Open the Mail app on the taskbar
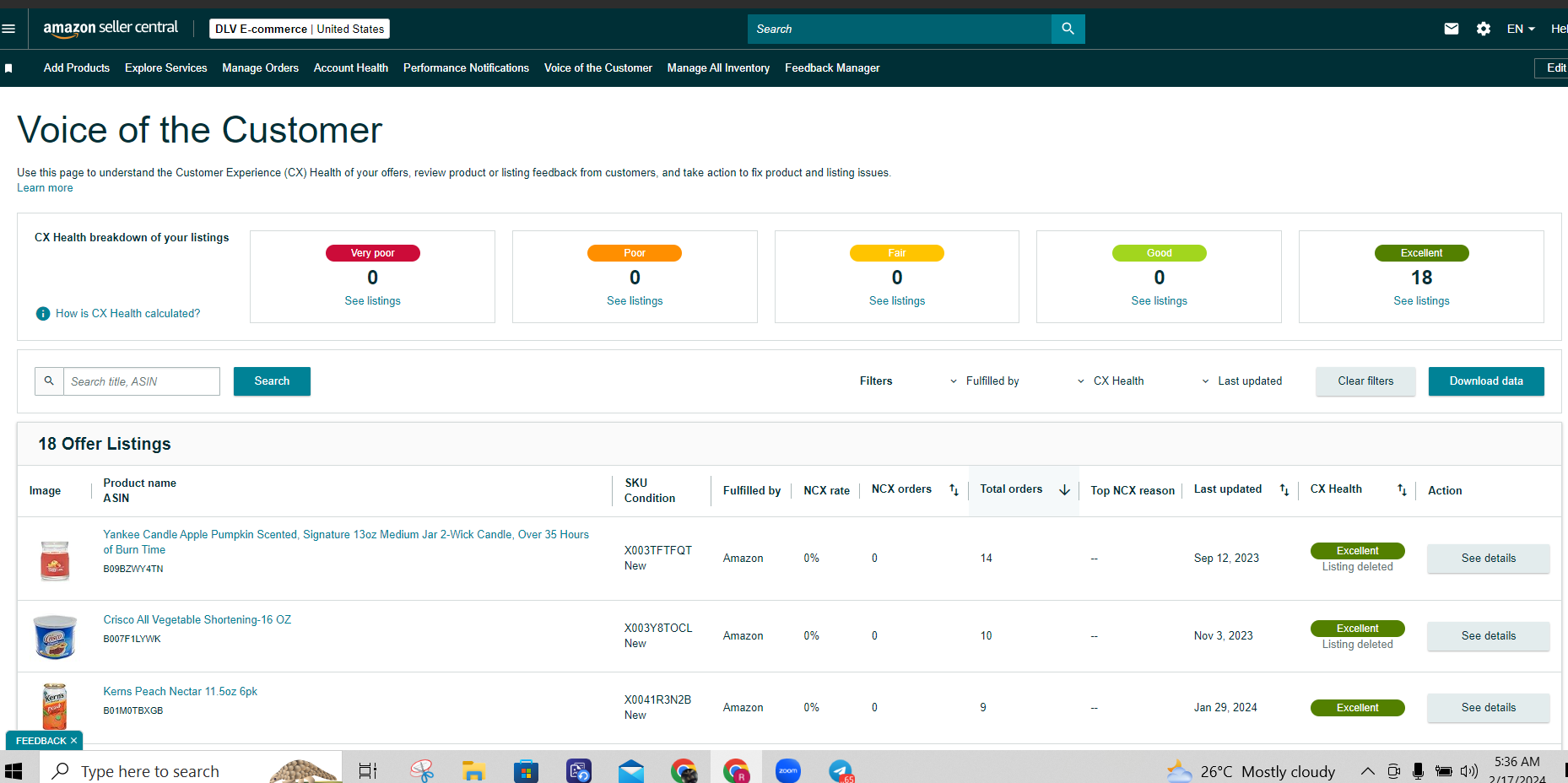The height and width of the screenshot is (783, 1568). tap(631, 771)
